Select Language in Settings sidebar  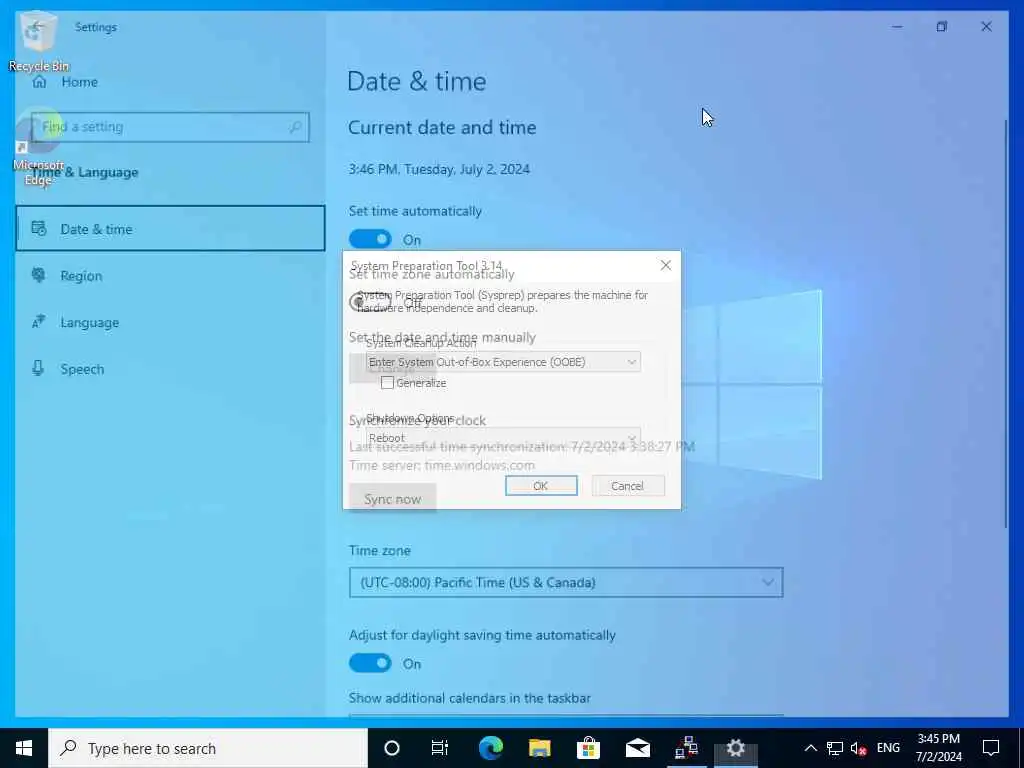pos(170,323)
